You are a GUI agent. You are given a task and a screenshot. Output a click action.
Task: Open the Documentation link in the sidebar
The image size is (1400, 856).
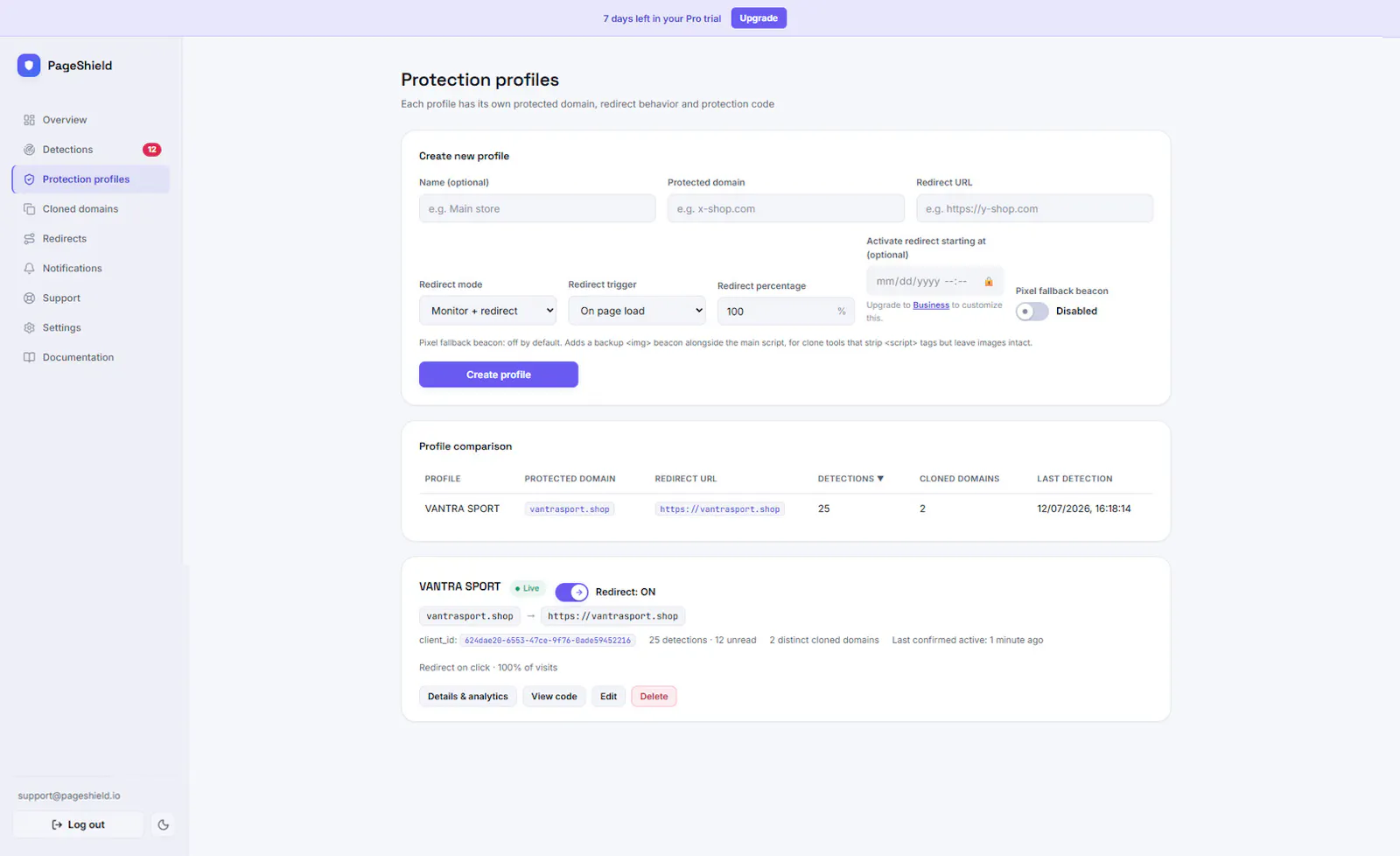pos(91,358)
